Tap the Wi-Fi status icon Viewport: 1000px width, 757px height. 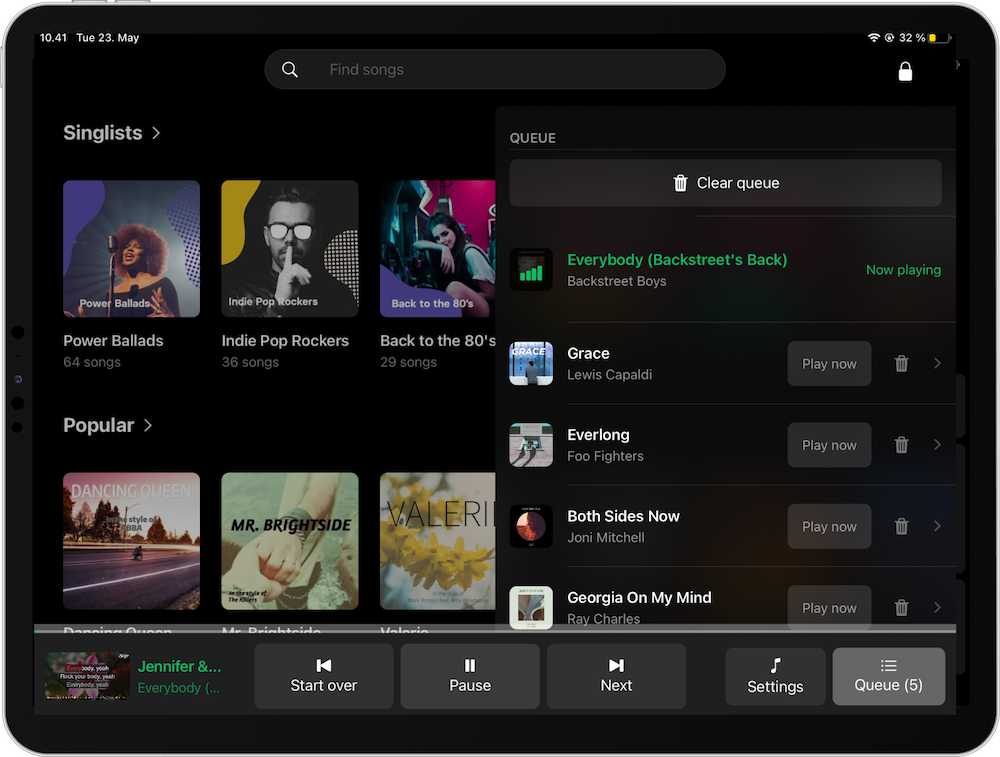tap(874, 38)
